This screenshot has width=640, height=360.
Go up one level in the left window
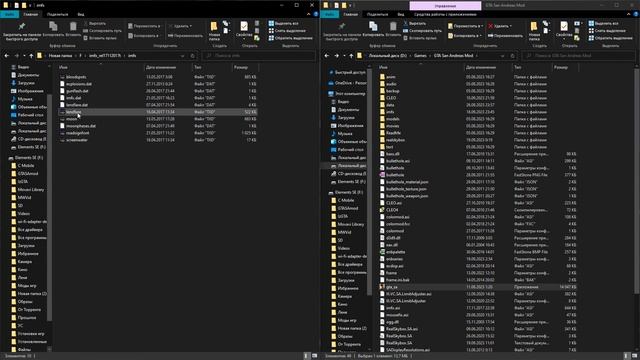31,56
